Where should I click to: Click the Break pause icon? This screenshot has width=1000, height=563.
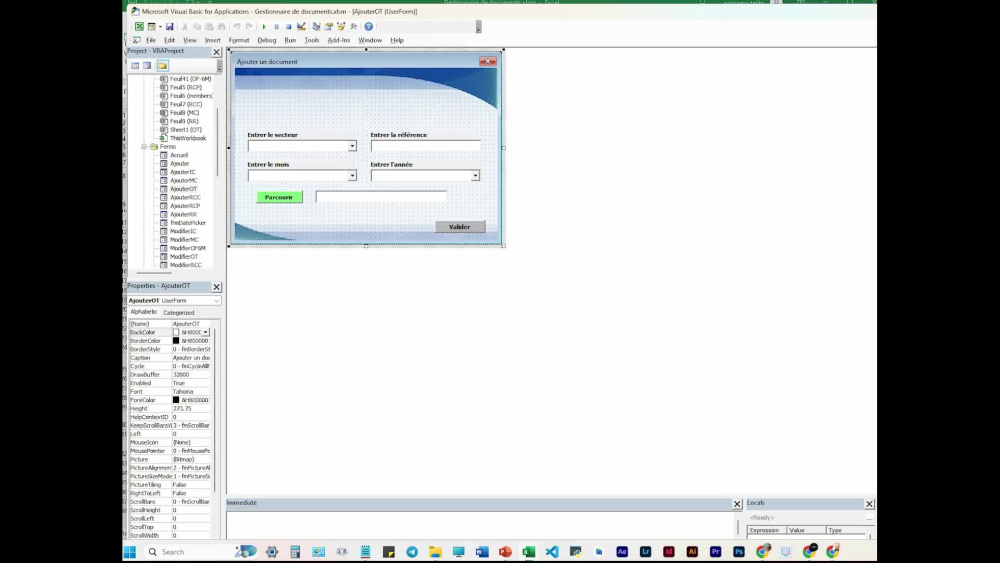pyautogui.click(x=276, y=26)
